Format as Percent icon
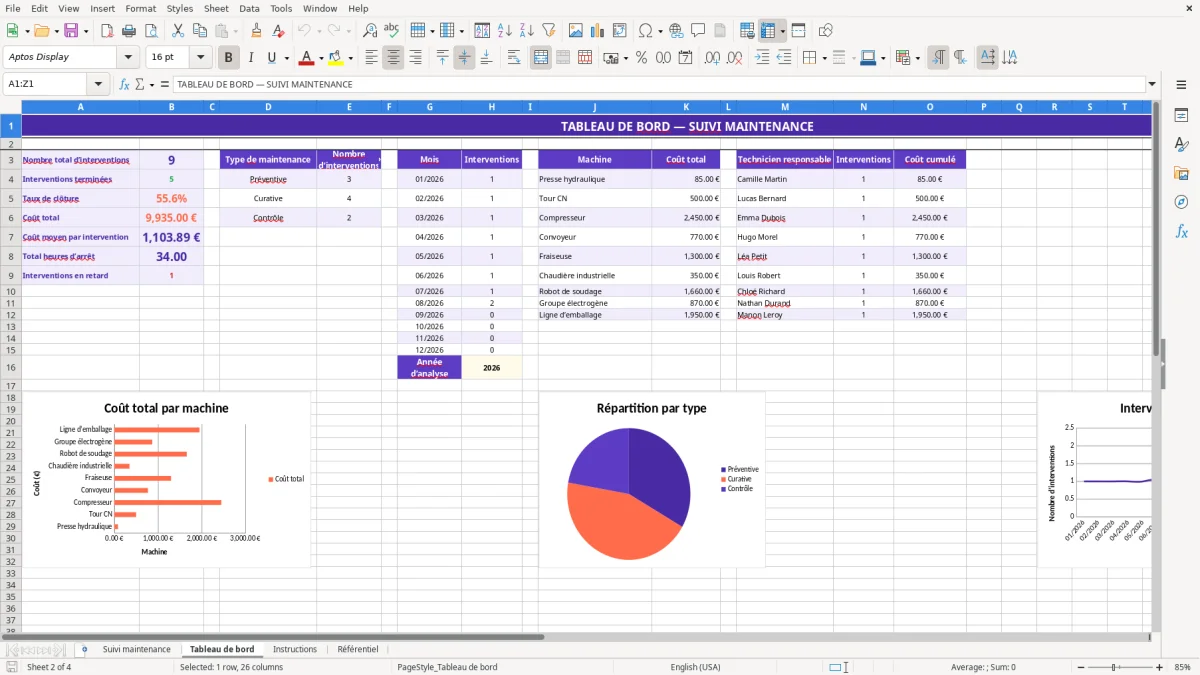This screenshot has height=675, width=1200. (641, 58)
